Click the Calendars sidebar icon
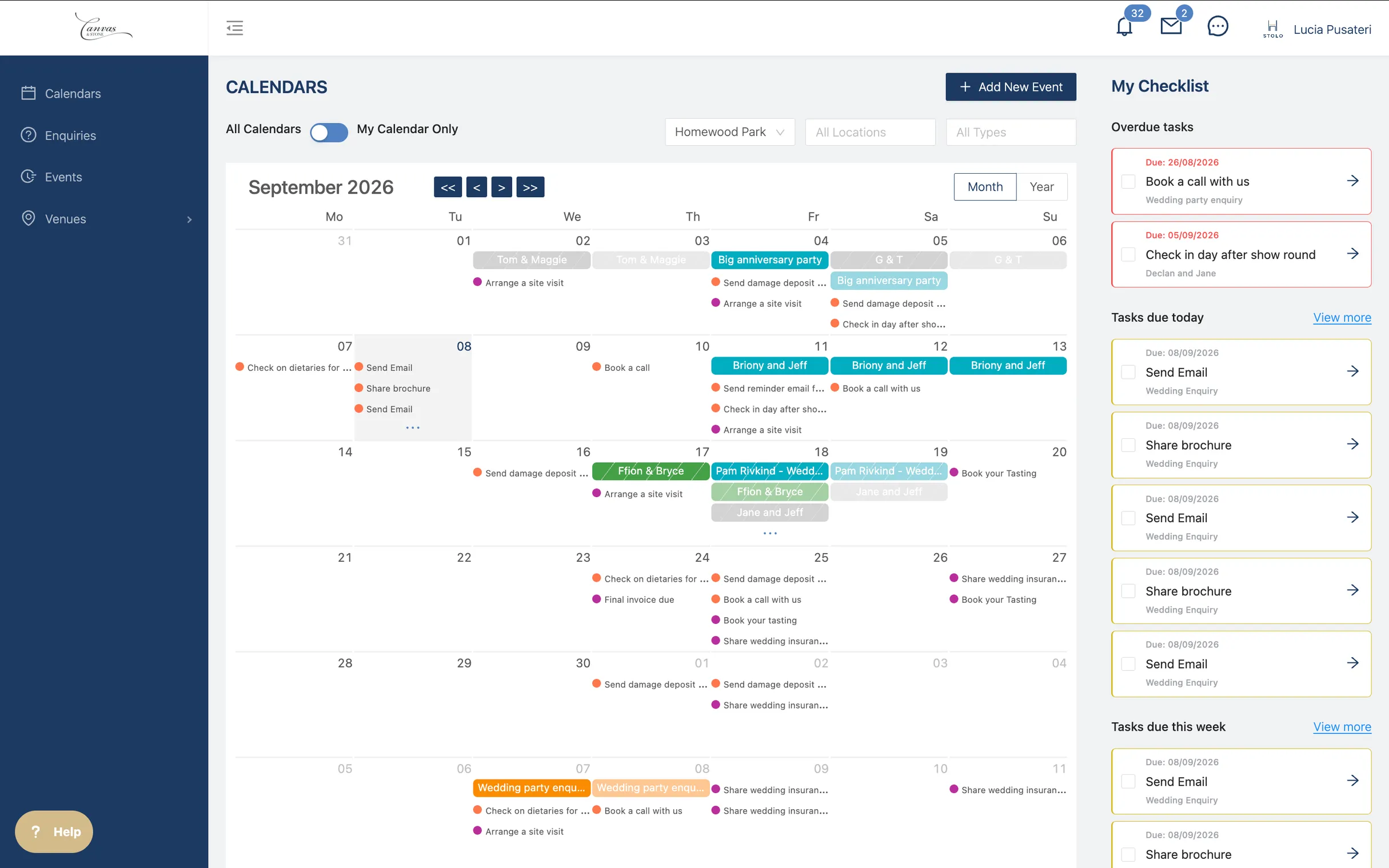1389x868 pixels. click(29, 93)
